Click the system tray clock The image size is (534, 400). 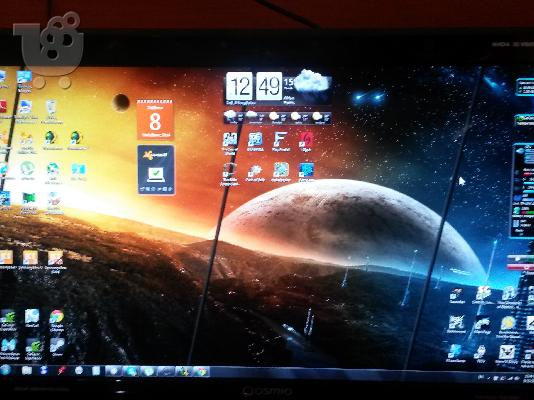tap(529, 378)
